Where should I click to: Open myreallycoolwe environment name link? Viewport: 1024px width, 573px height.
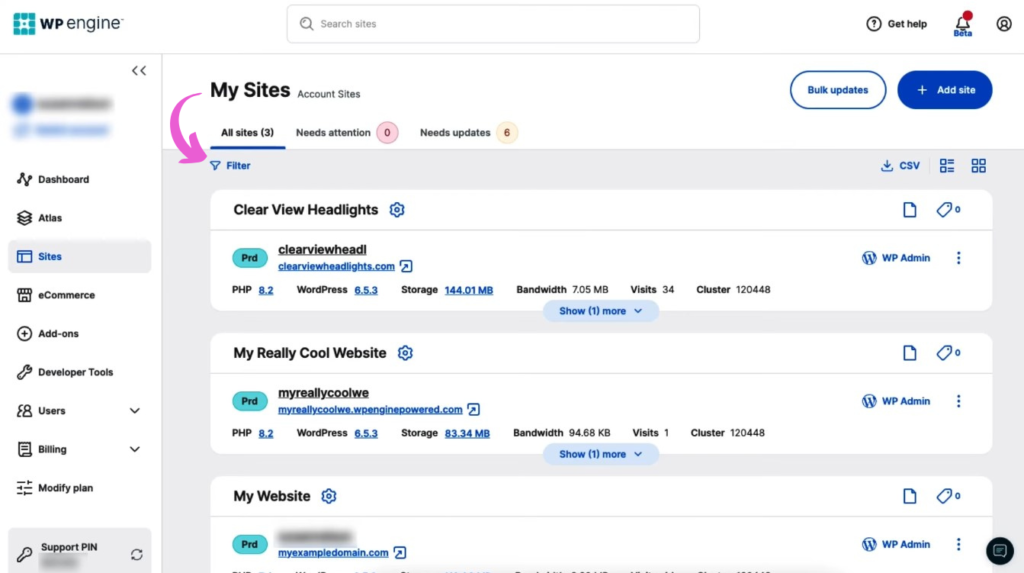(x=324, y=393)
